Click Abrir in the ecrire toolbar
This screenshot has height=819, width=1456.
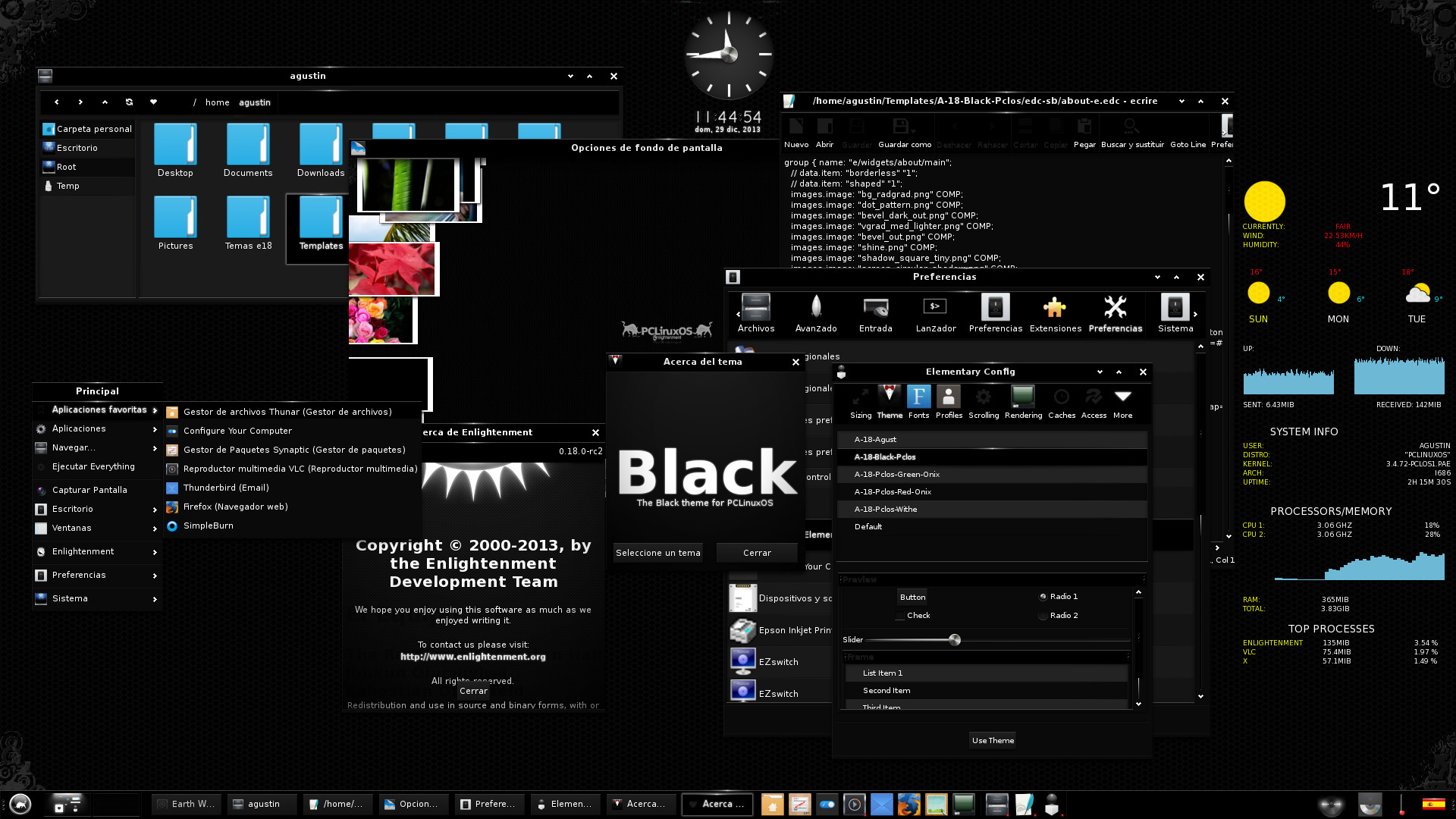(824, 133)
